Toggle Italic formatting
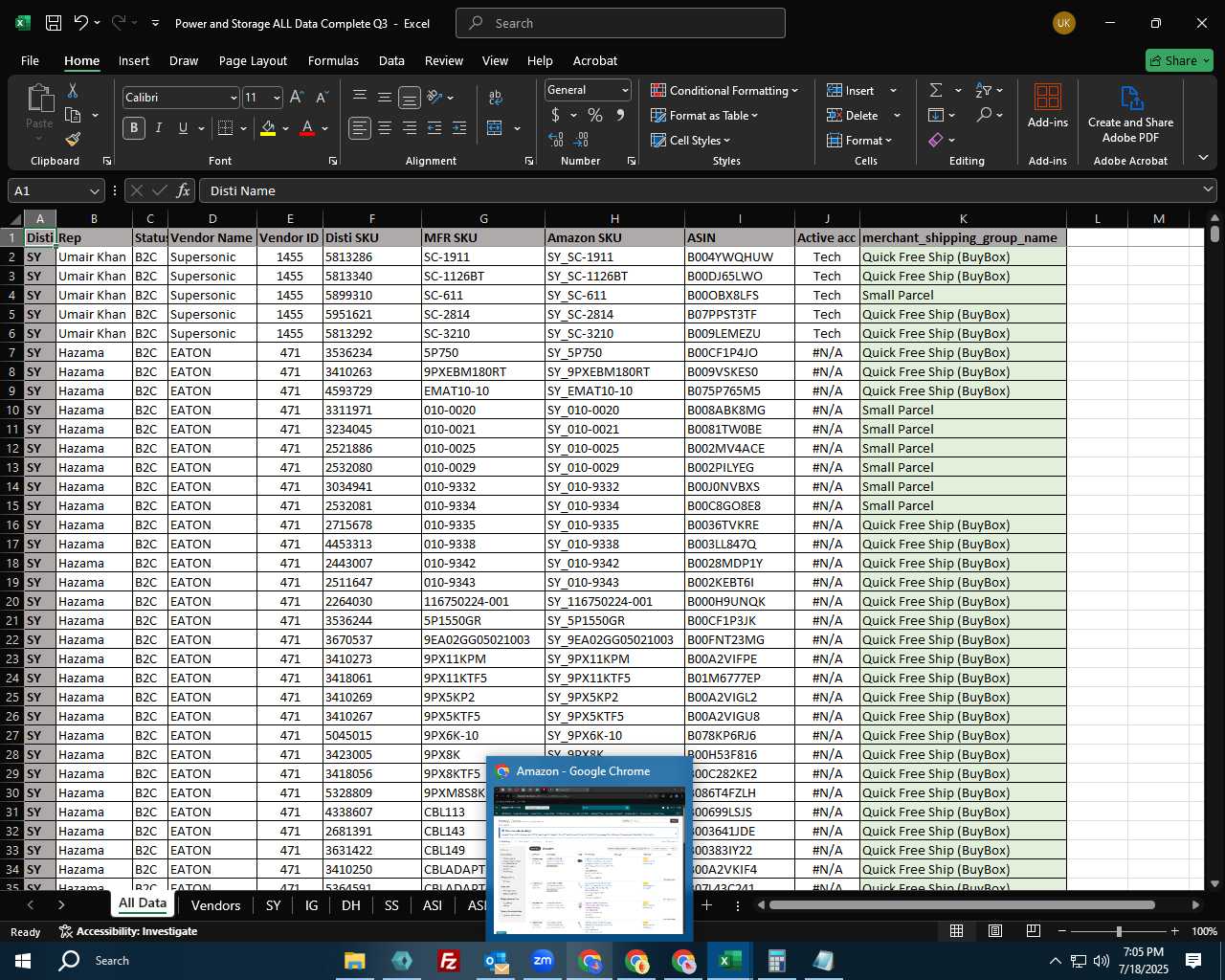This screenshot has height=980, width=1225. [x=159, y=127]
